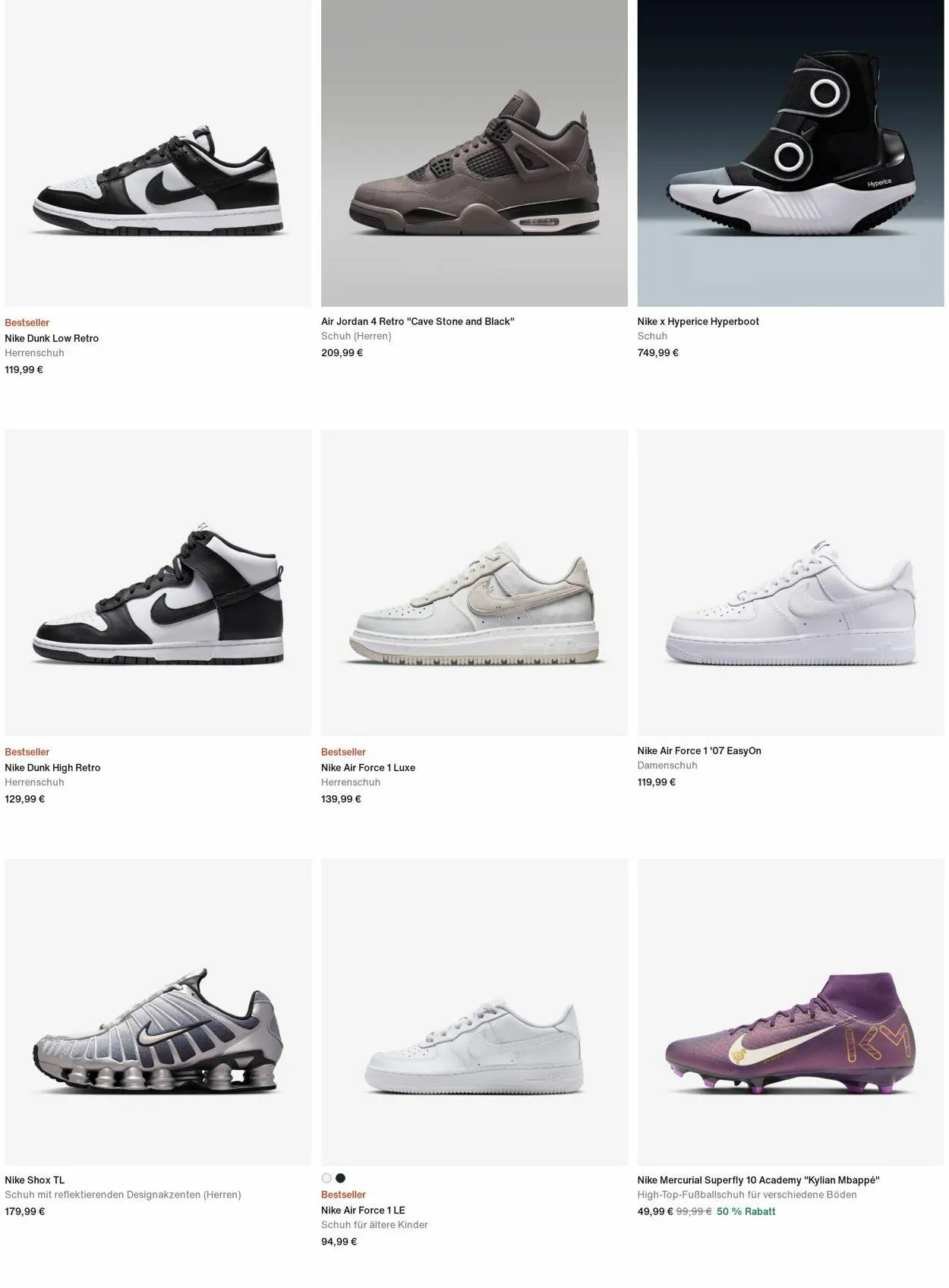The width and height of the screenshot is (949, 1288).
Task: Open the Air Force 1 '07 EasyOn image
Action: pos(790,582)
